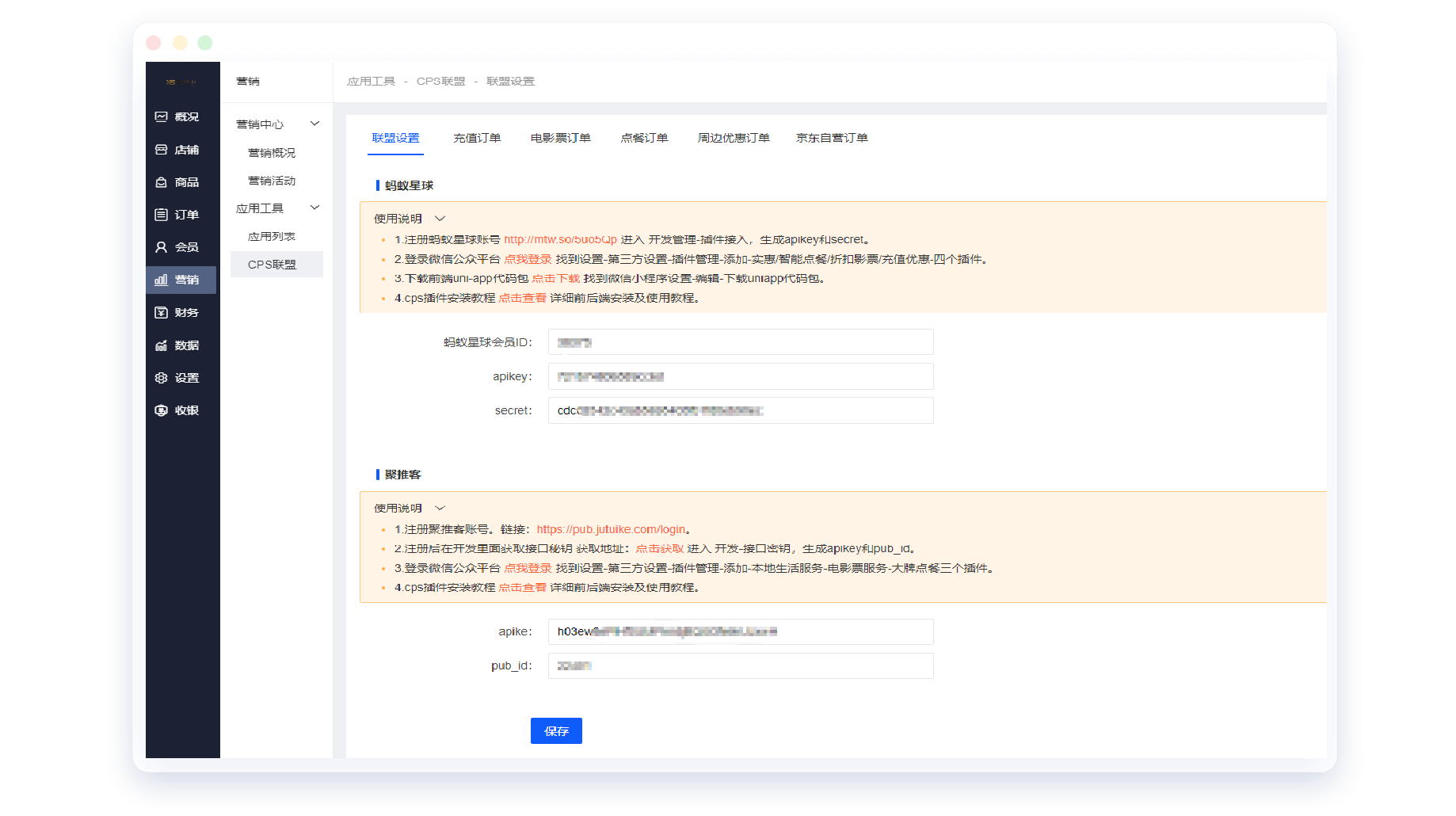Switch to the 充值订单 tab

[477, 137]
